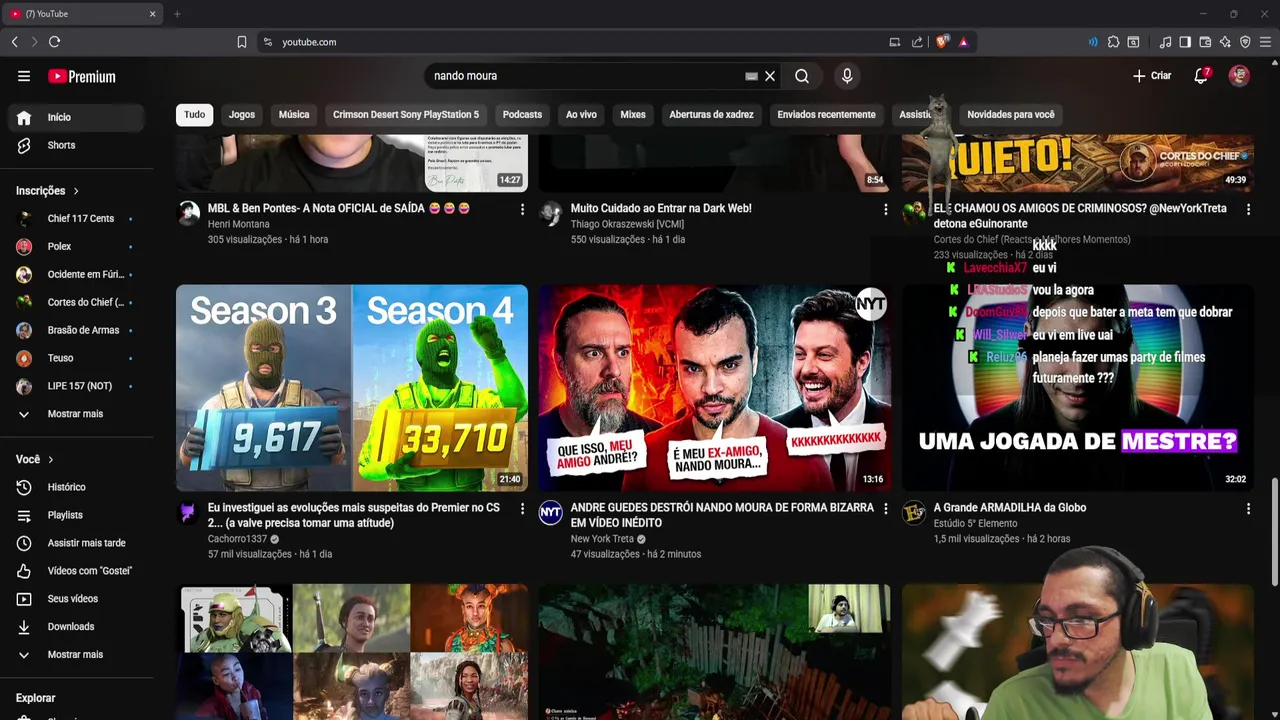Expand subscriptions with Mostrar mais

(76, 414)
